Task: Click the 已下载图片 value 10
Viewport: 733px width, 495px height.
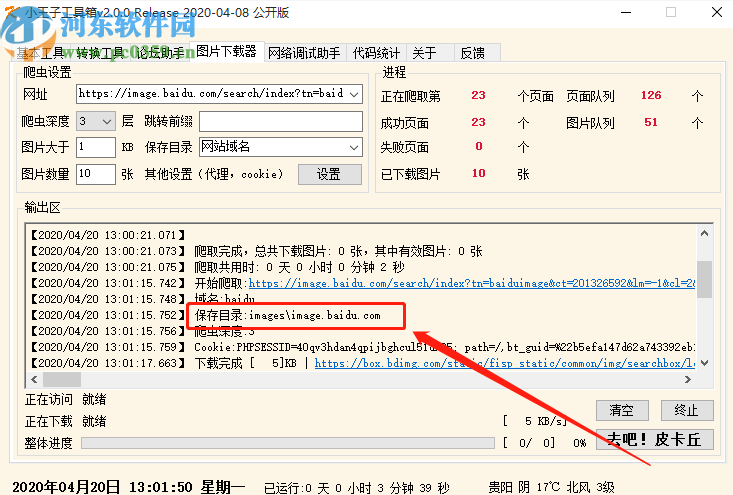Action: (x=479, y=173)
